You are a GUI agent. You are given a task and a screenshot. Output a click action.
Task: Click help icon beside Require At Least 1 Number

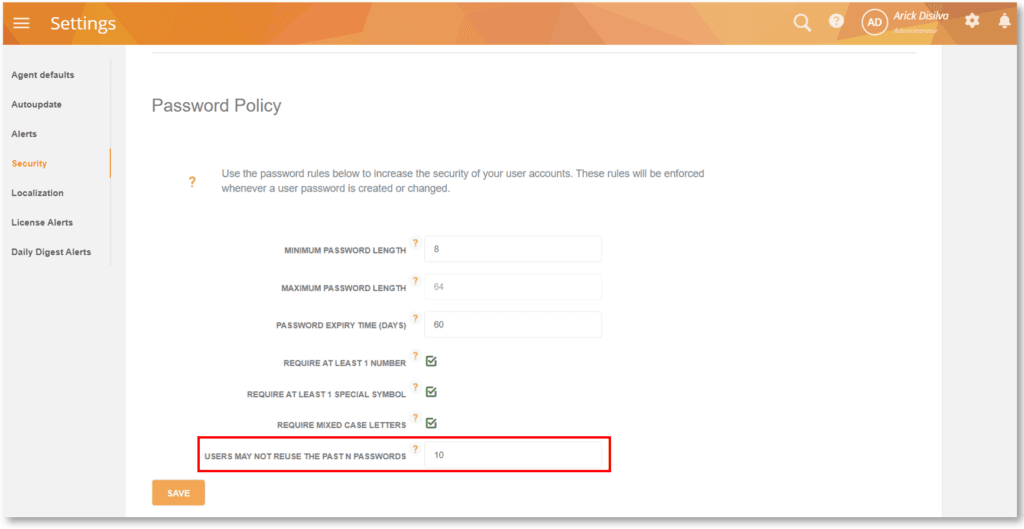415,356
